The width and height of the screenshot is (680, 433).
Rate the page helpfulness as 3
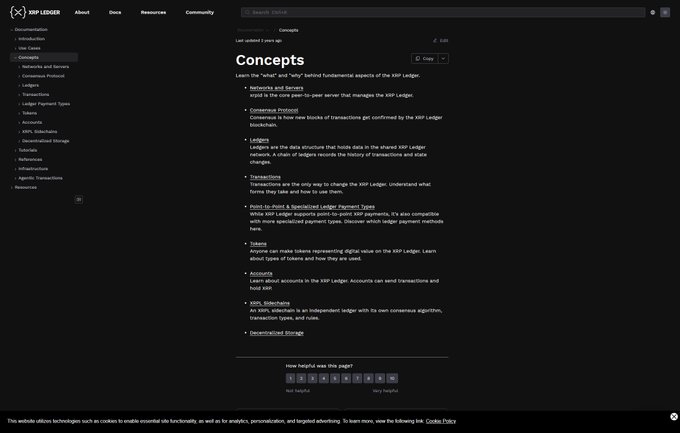312,378
